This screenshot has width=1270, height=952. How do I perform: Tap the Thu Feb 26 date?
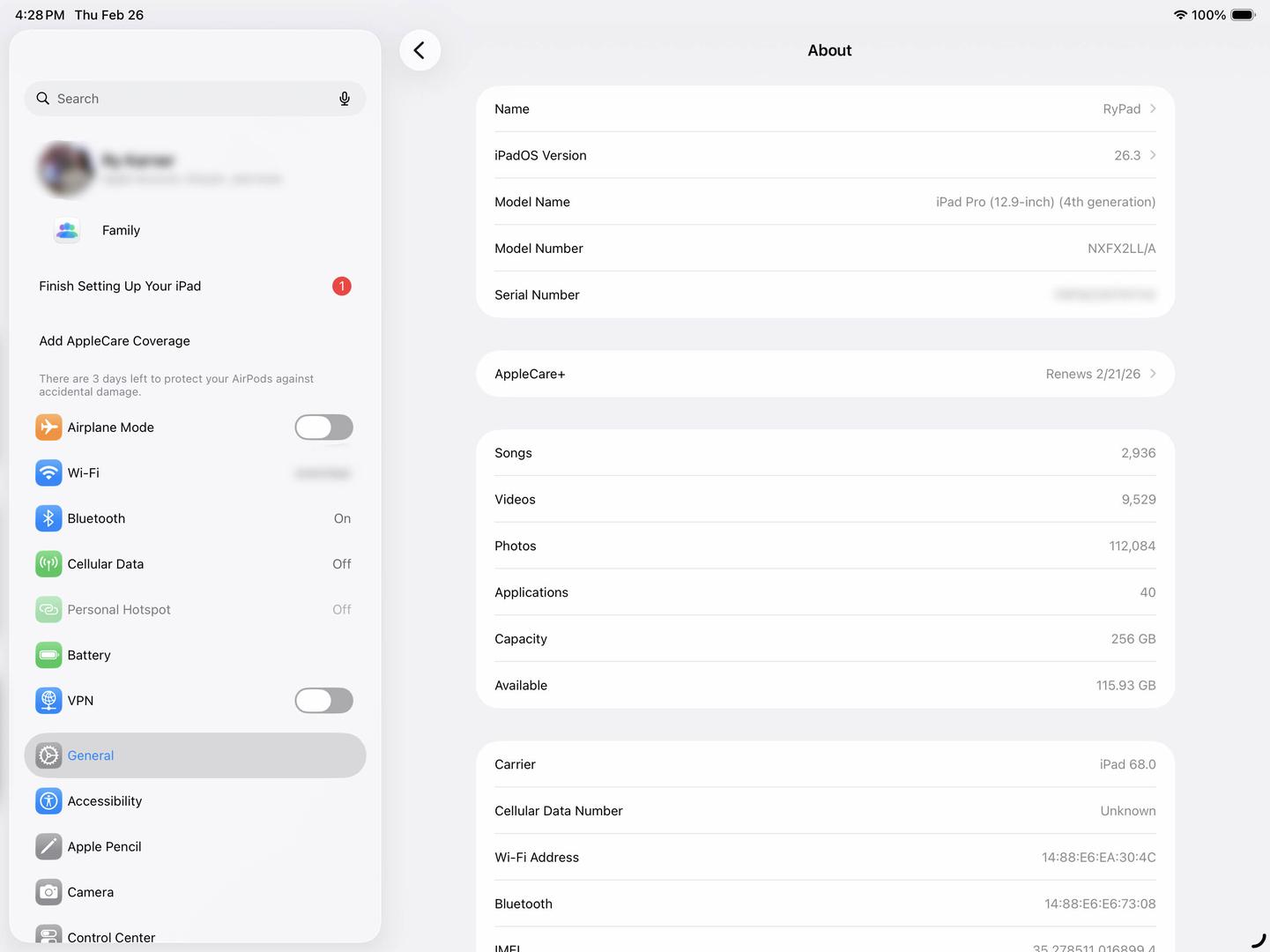109,15
